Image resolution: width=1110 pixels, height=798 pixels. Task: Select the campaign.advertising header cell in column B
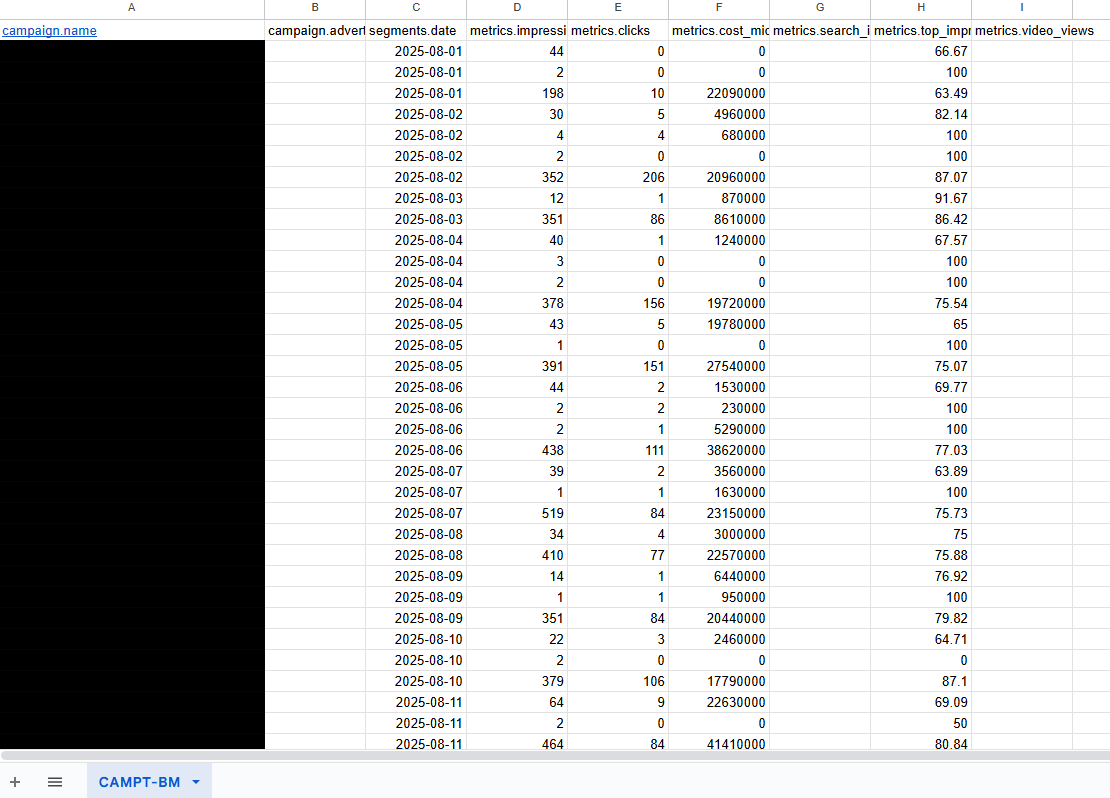tap(315, 31)
